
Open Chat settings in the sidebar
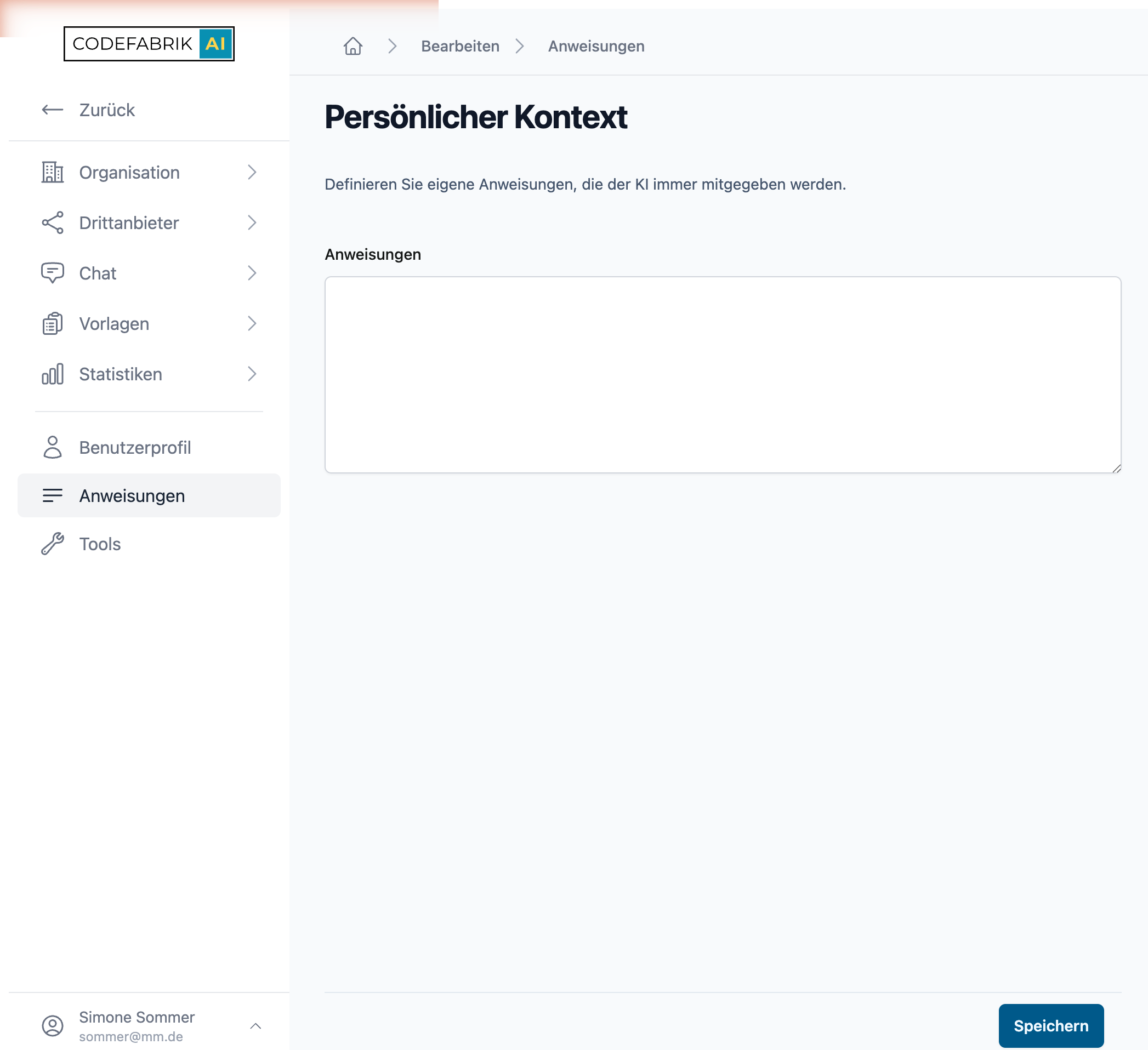click(149, 273)
